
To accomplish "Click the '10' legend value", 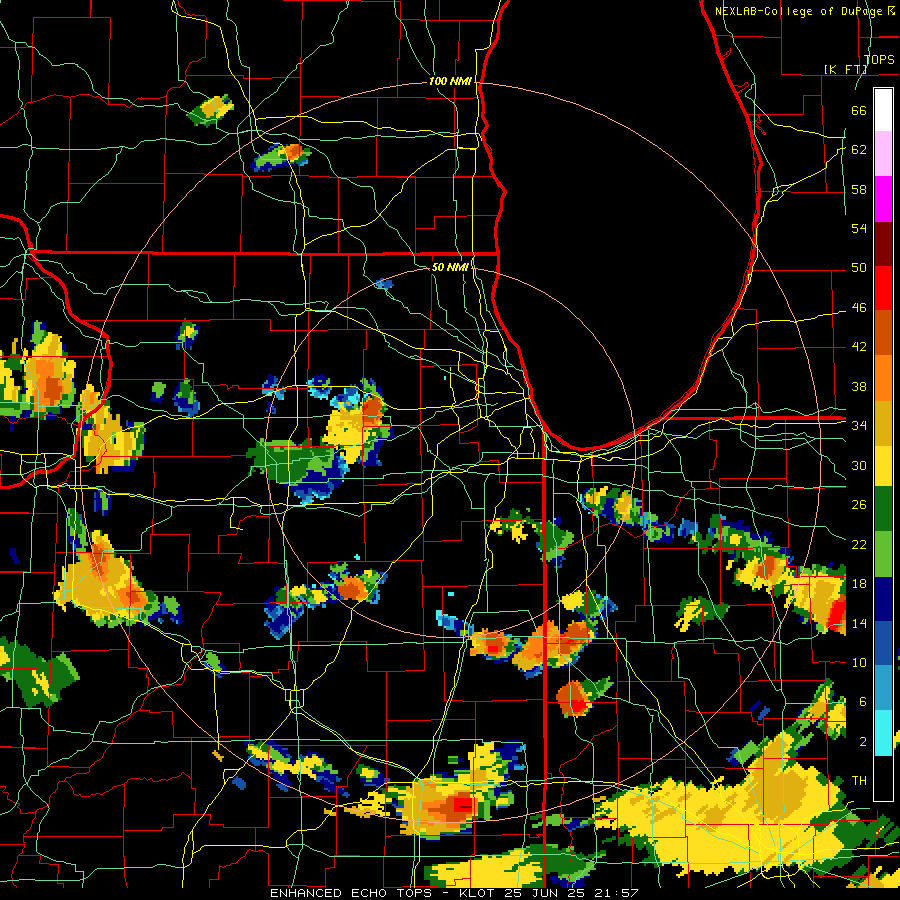I will click(859, 662).
